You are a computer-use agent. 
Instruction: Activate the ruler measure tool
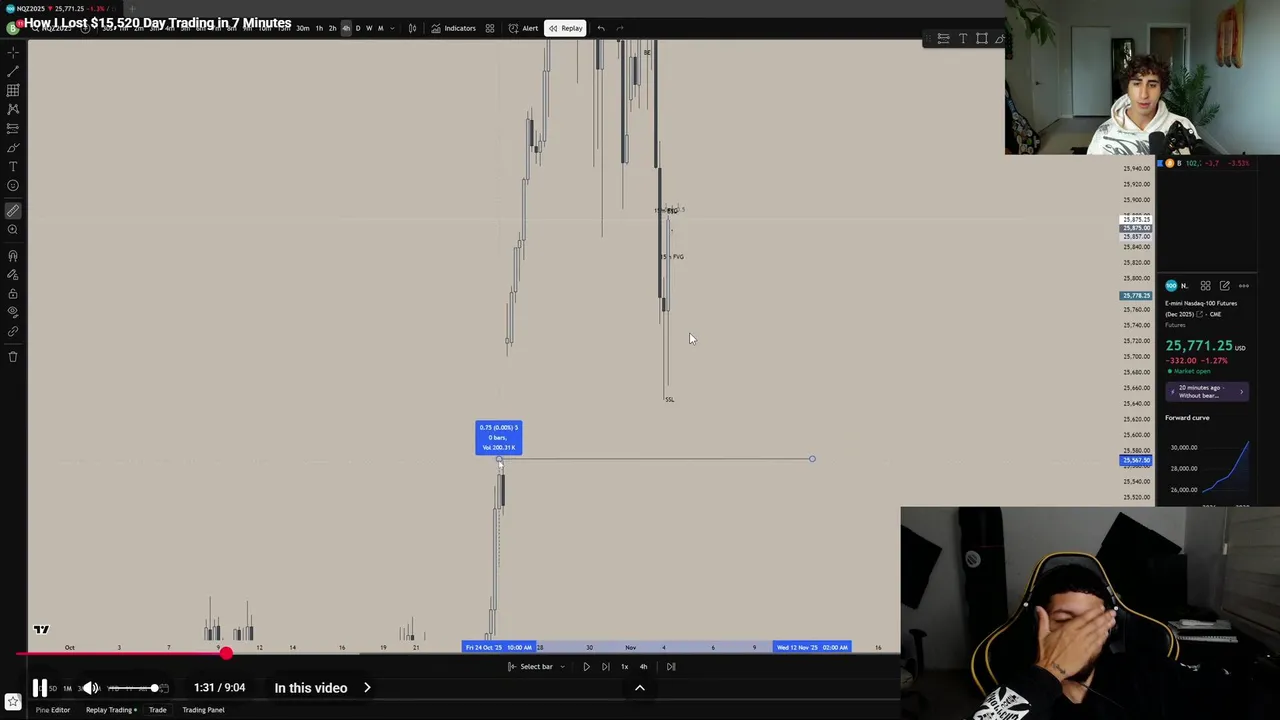pos(13,211)
